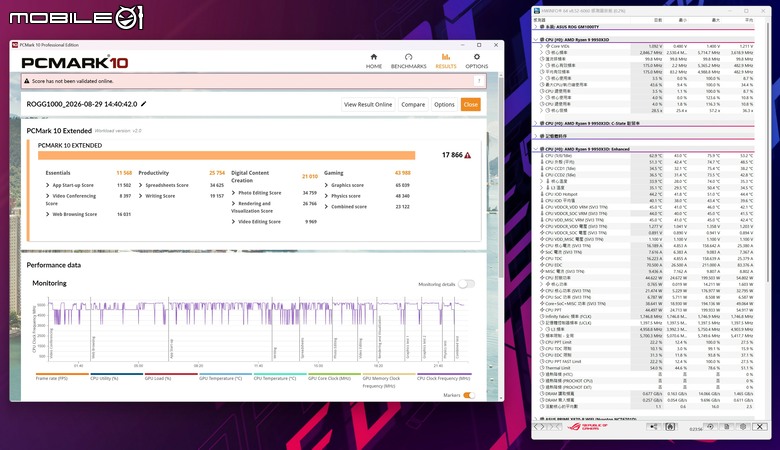Toggle CPU Temperature legend series
The width and height of the screenshot is (780, 450).
click(280, 377)
